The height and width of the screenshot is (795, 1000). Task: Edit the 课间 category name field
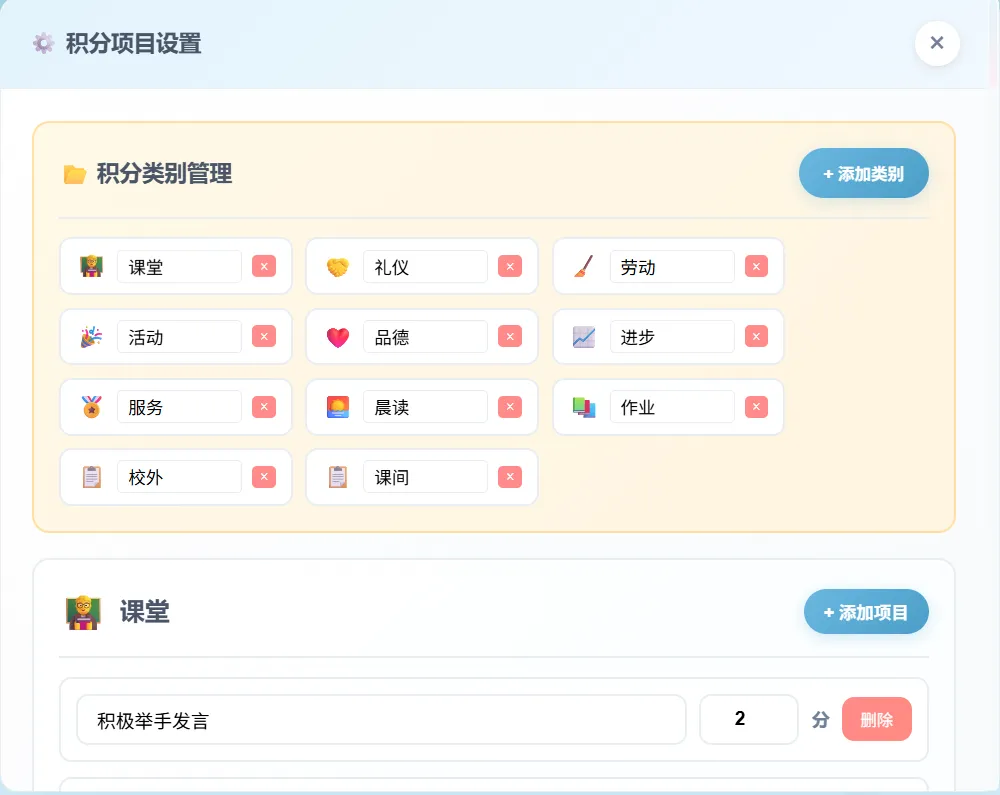coord(425,477)
